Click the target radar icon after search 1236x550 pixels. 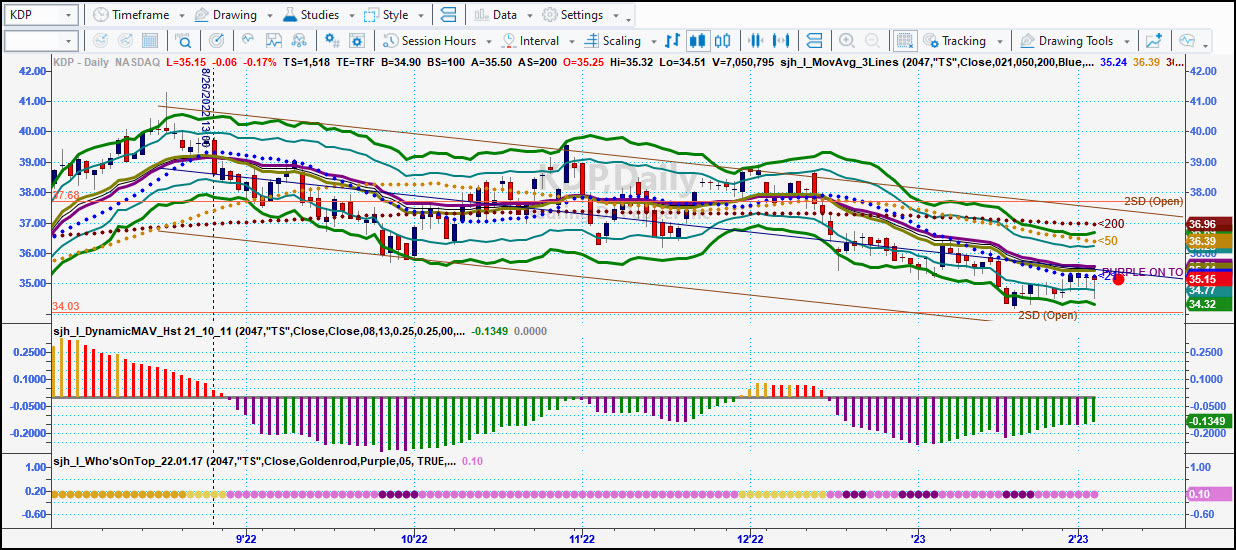point(217,41)
